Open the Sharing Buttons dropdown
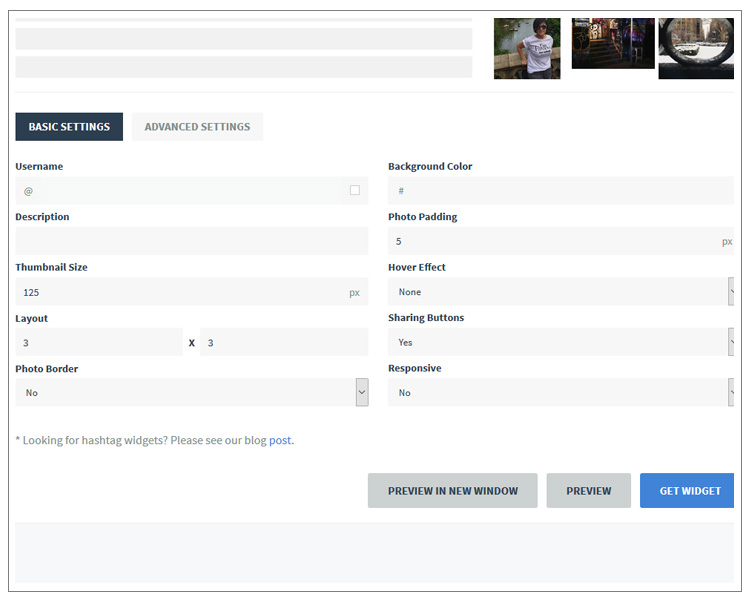Viewport: 750px width, 600px height. 561,342
